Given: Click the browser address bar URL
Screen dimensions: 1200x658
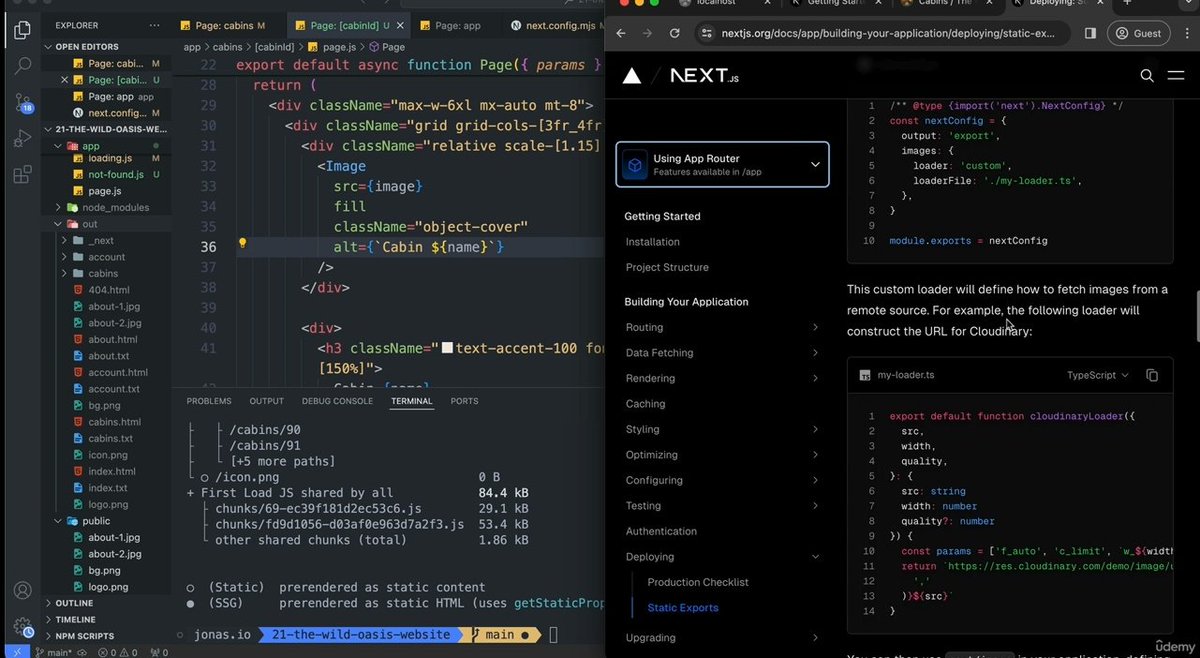Looking at the screenshot, I should [887, 33].
